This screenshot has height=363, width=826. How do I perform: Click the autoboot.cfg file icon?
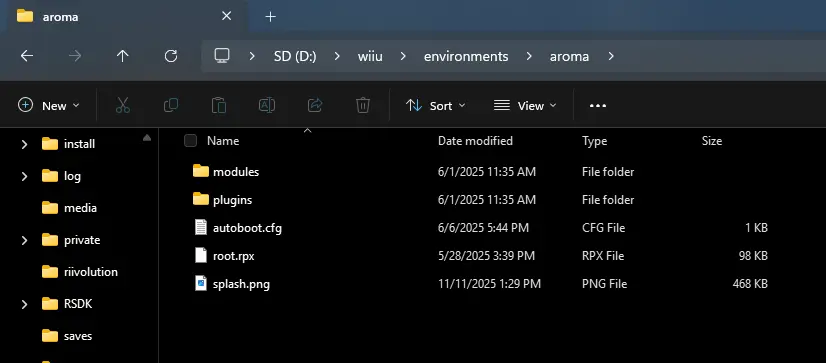click(201, 228)
